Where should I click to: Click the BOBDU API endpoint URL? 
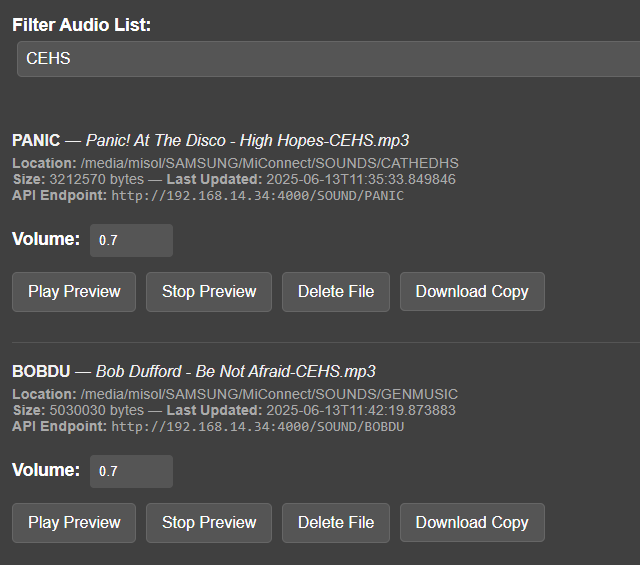(257, 427)
